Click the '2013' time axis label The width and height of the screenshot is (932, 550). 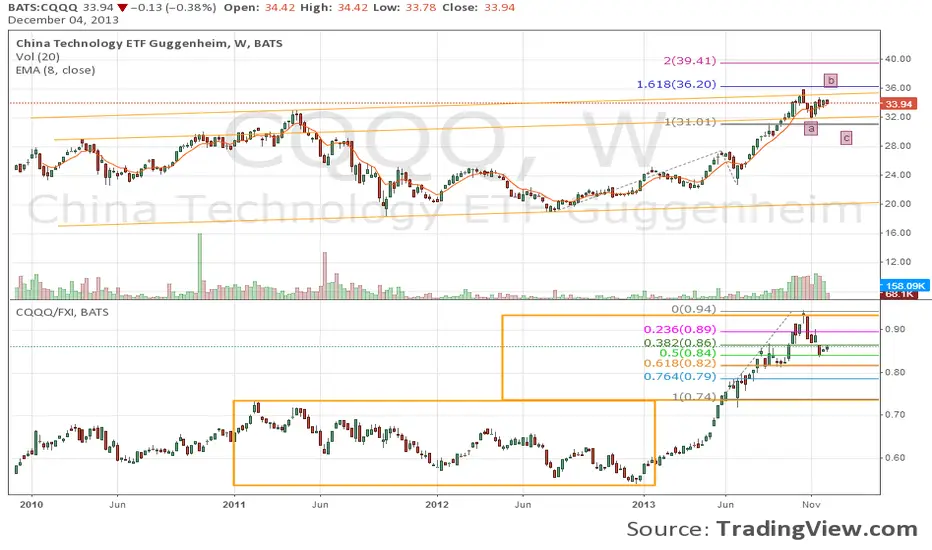[644, 505]
